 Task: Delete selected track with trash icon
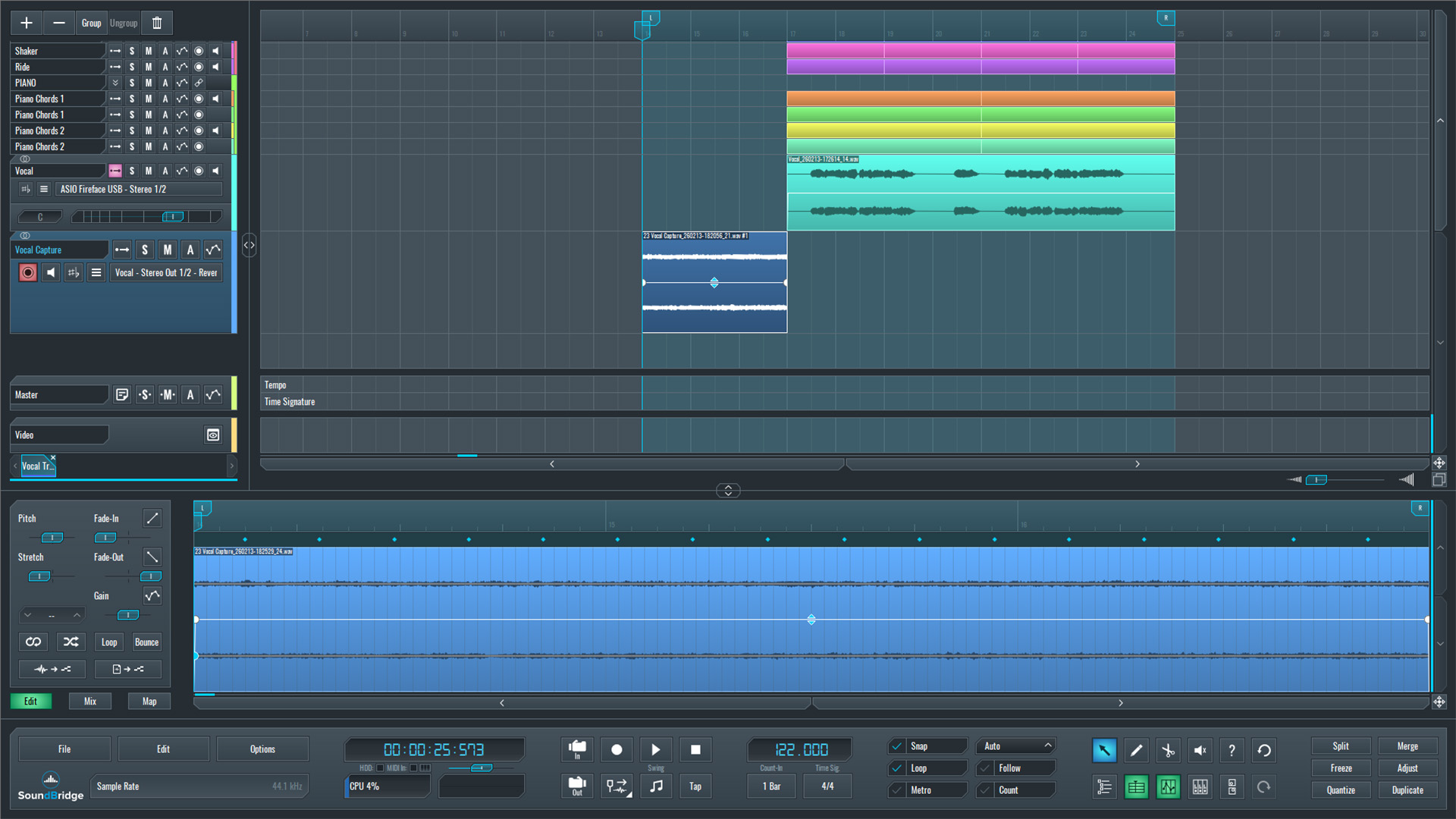point(157,23)
